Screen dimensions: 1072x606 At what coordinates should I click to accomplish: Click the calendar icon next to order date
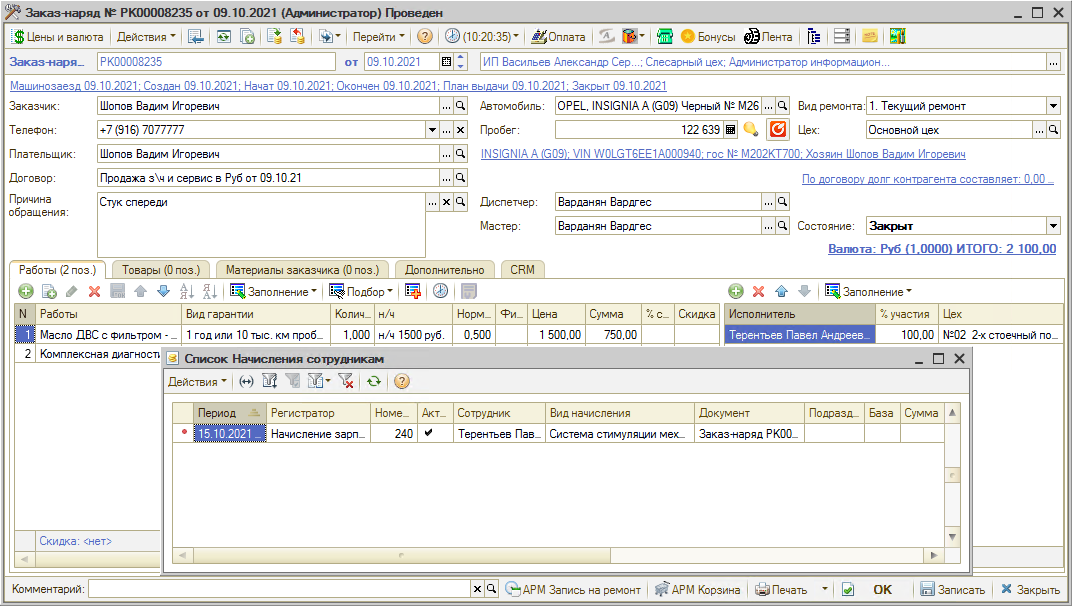tap(446, 62)
